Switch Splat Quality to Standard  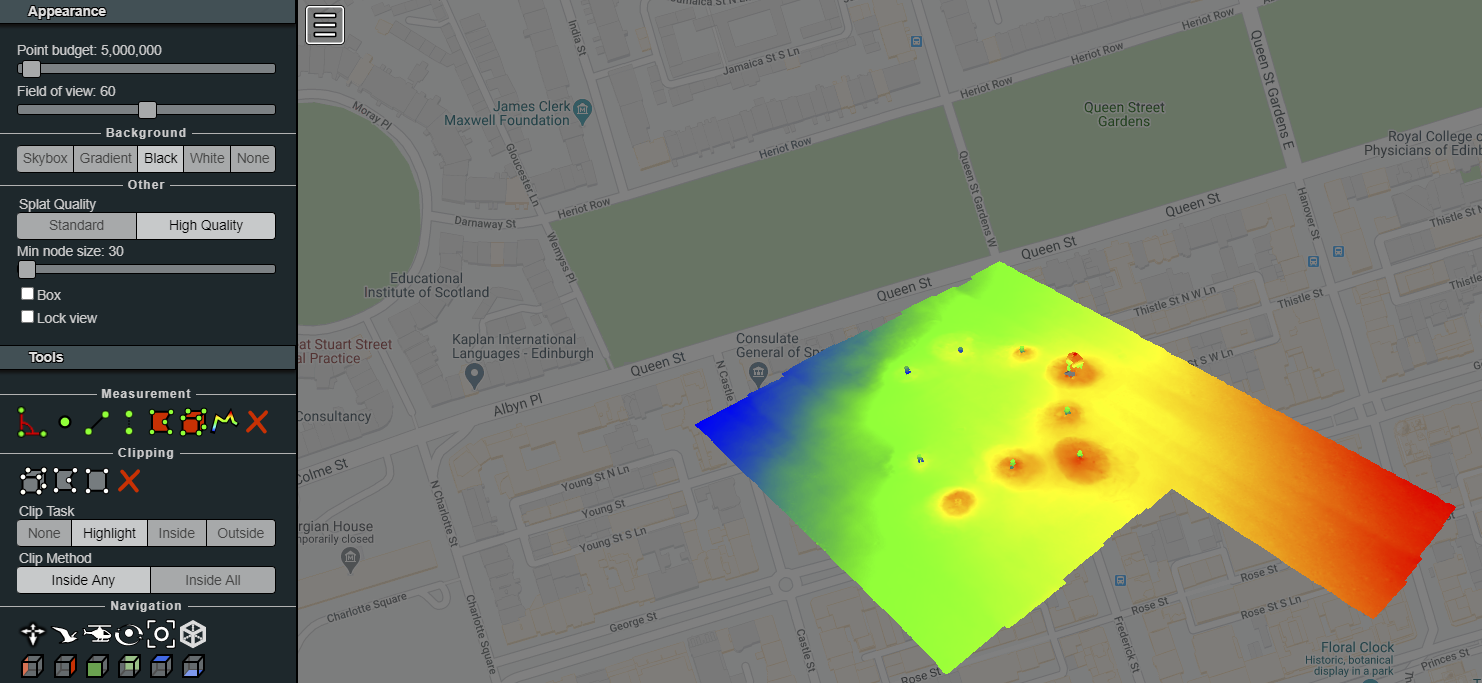(76, 225)
